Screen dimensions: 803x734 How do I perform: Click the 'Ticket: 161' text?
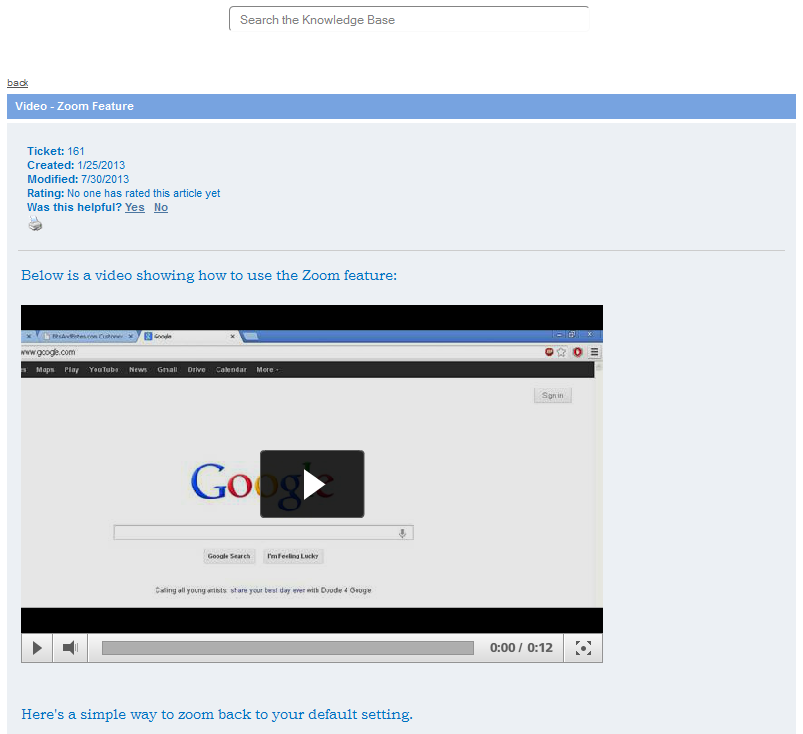(x=55, y=151)
